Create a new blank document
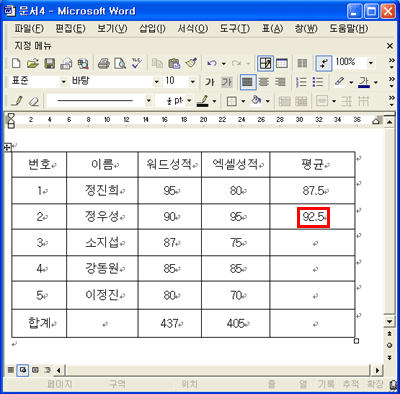This screenshot has height=394, width=400. click(16, 63)
